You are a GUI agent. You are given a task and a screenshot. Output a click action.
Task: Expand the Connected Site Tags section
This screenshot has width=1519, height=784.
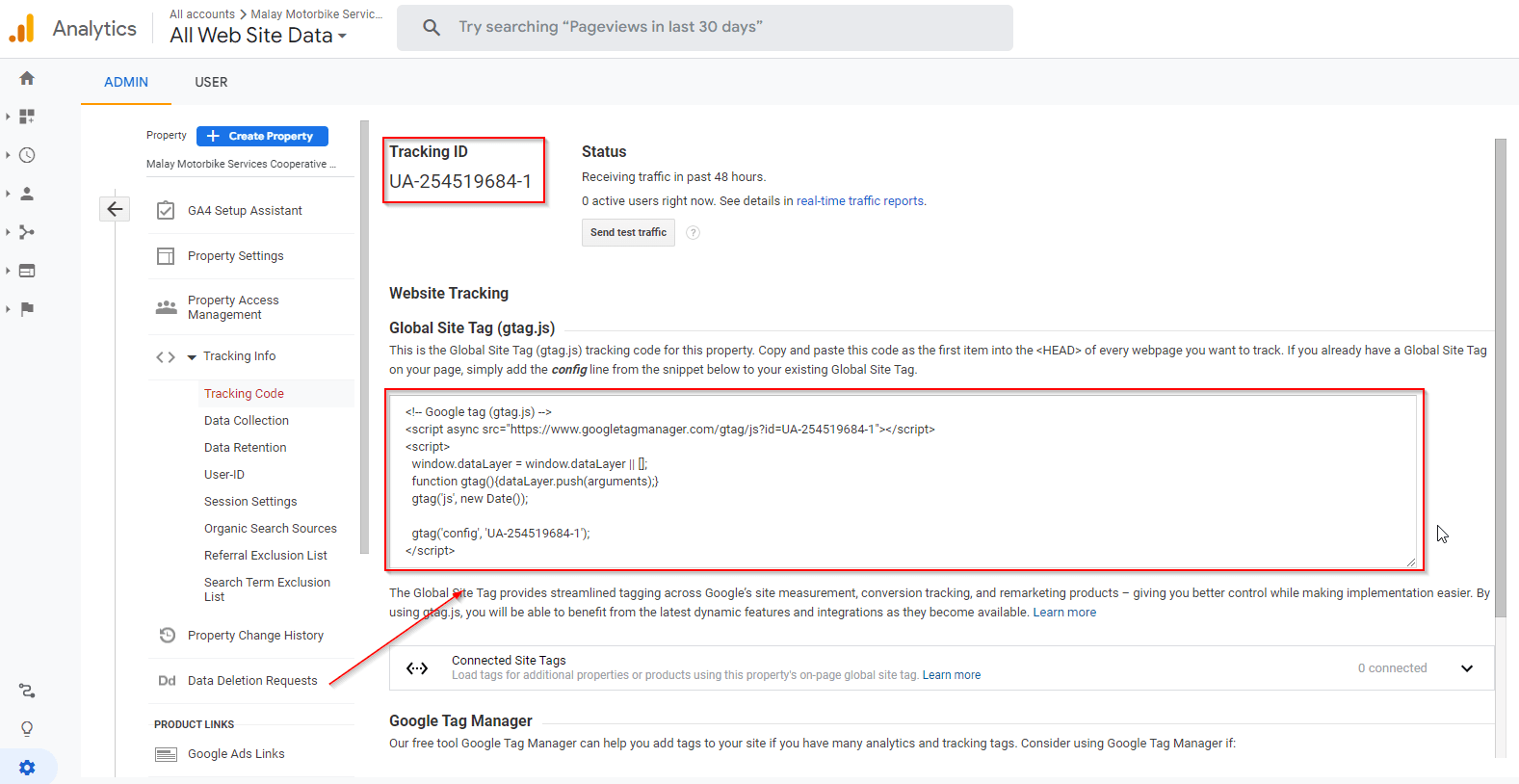(1466, 668)
